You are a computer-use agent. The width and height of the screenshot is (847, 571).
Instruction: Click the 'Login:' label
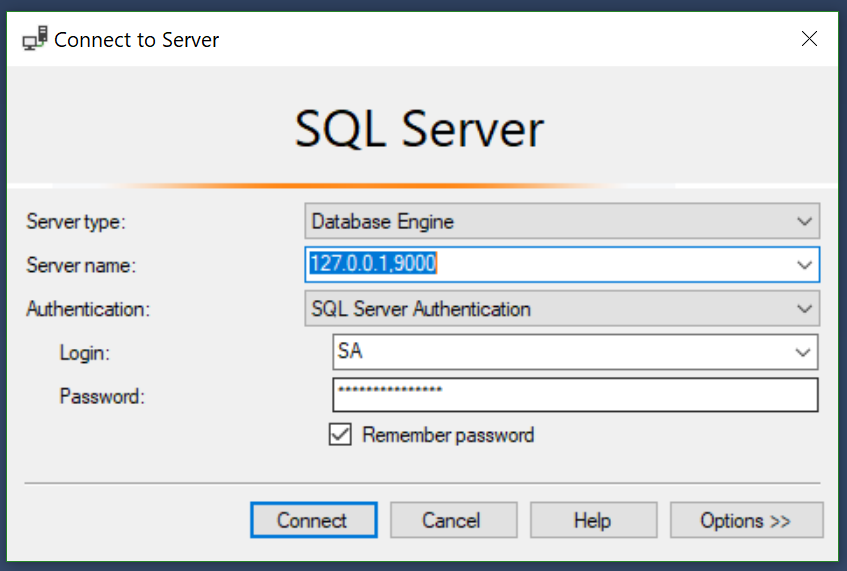click(x=85, y=353)
